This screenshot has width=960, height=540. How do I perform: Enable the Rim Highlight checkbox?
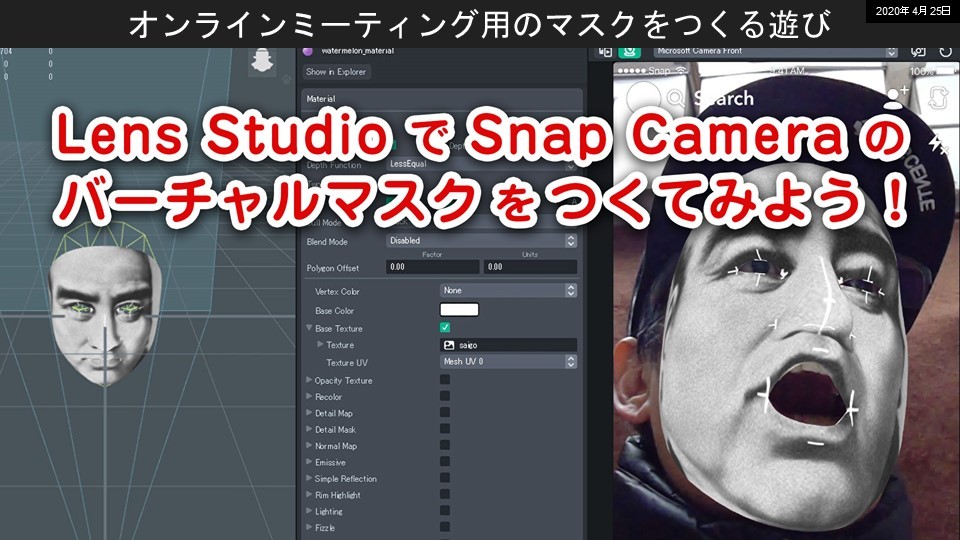click(x=445, y=494)
